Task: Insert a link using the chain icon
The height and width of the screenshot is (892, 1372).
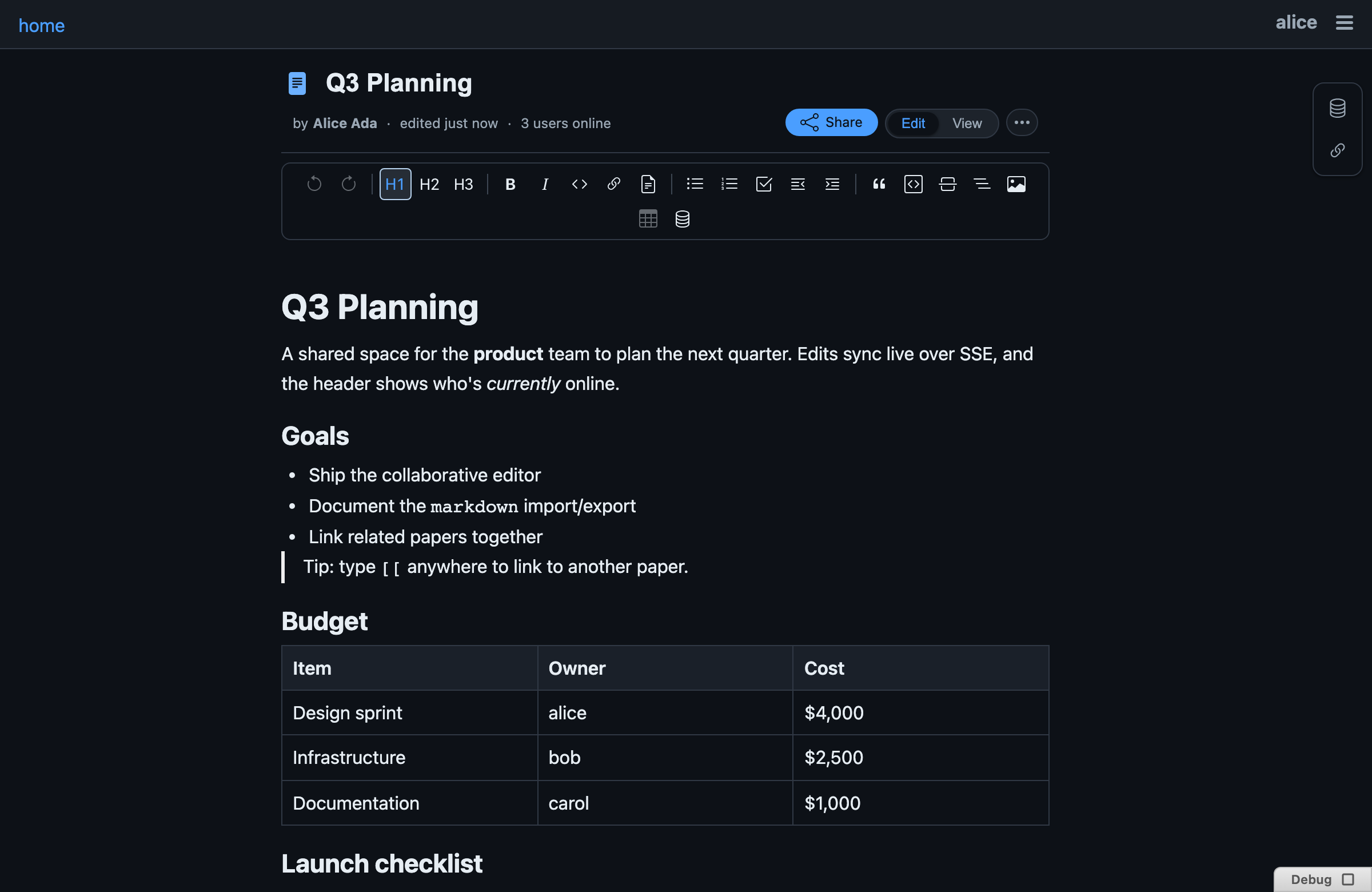Action: pos(613,184)
